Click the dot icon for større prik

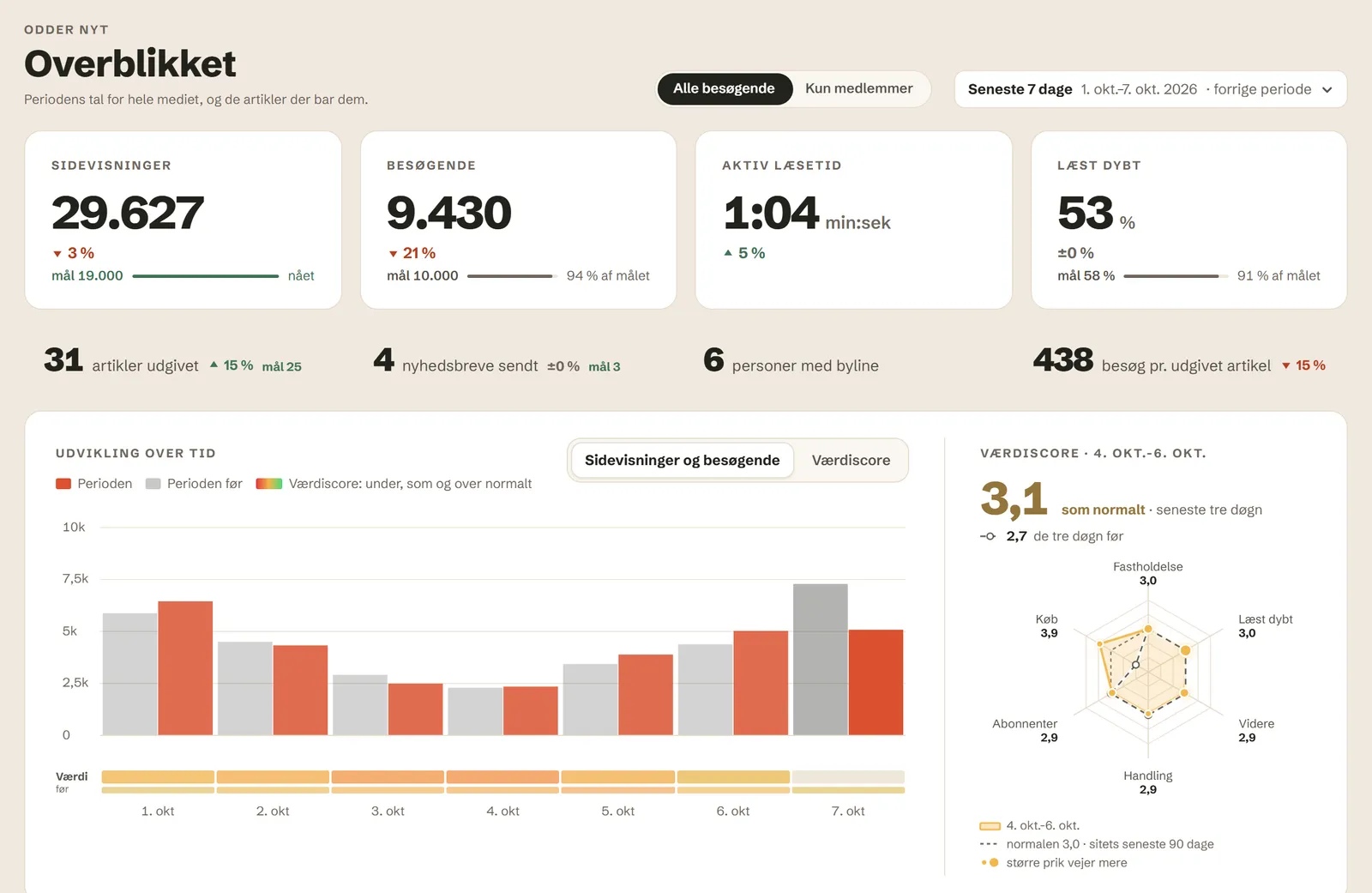990,863
